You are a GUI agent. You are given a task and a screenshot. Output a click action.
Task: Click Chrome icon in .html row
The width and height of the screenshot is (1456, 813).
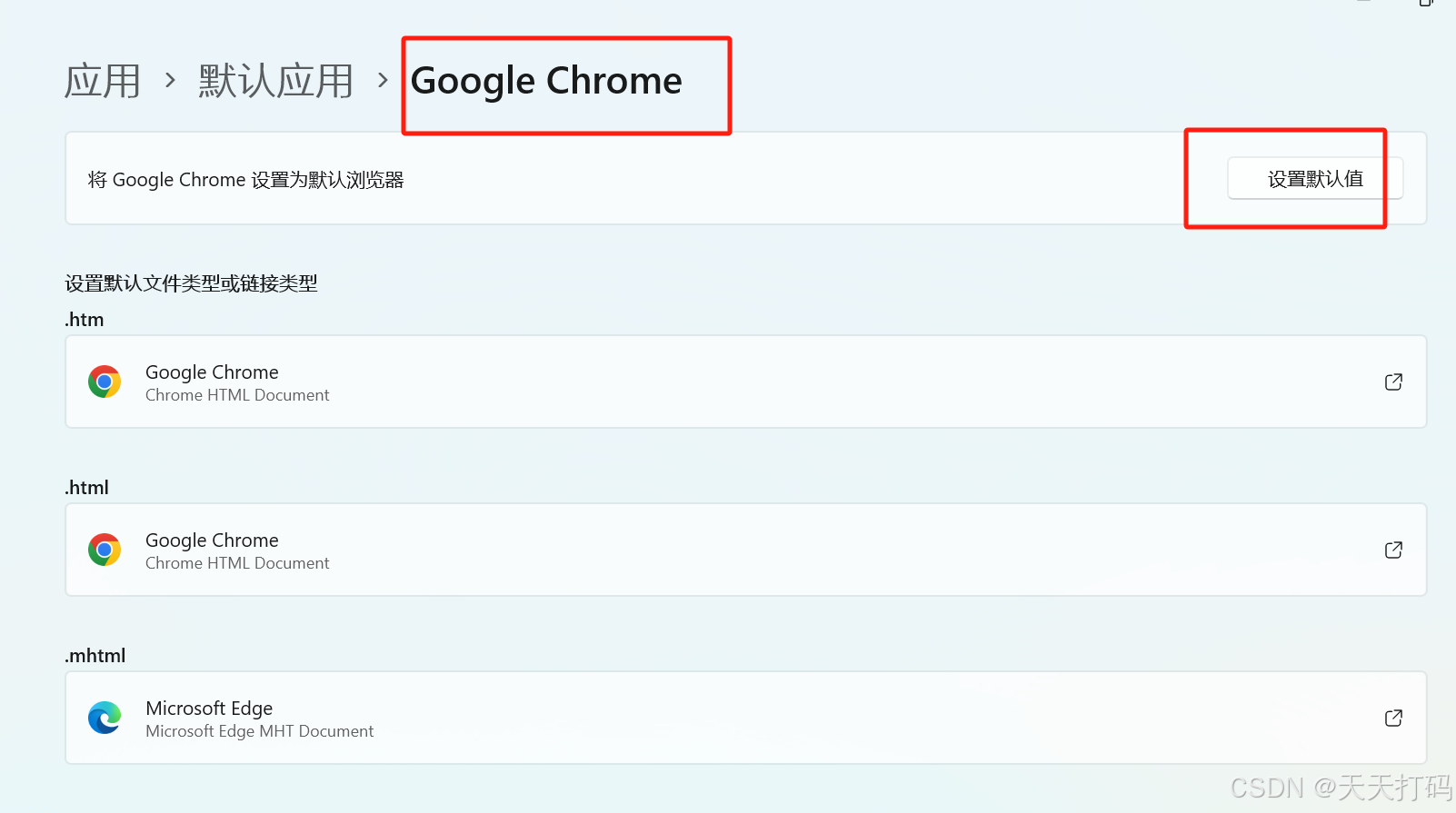coord(105,550)
